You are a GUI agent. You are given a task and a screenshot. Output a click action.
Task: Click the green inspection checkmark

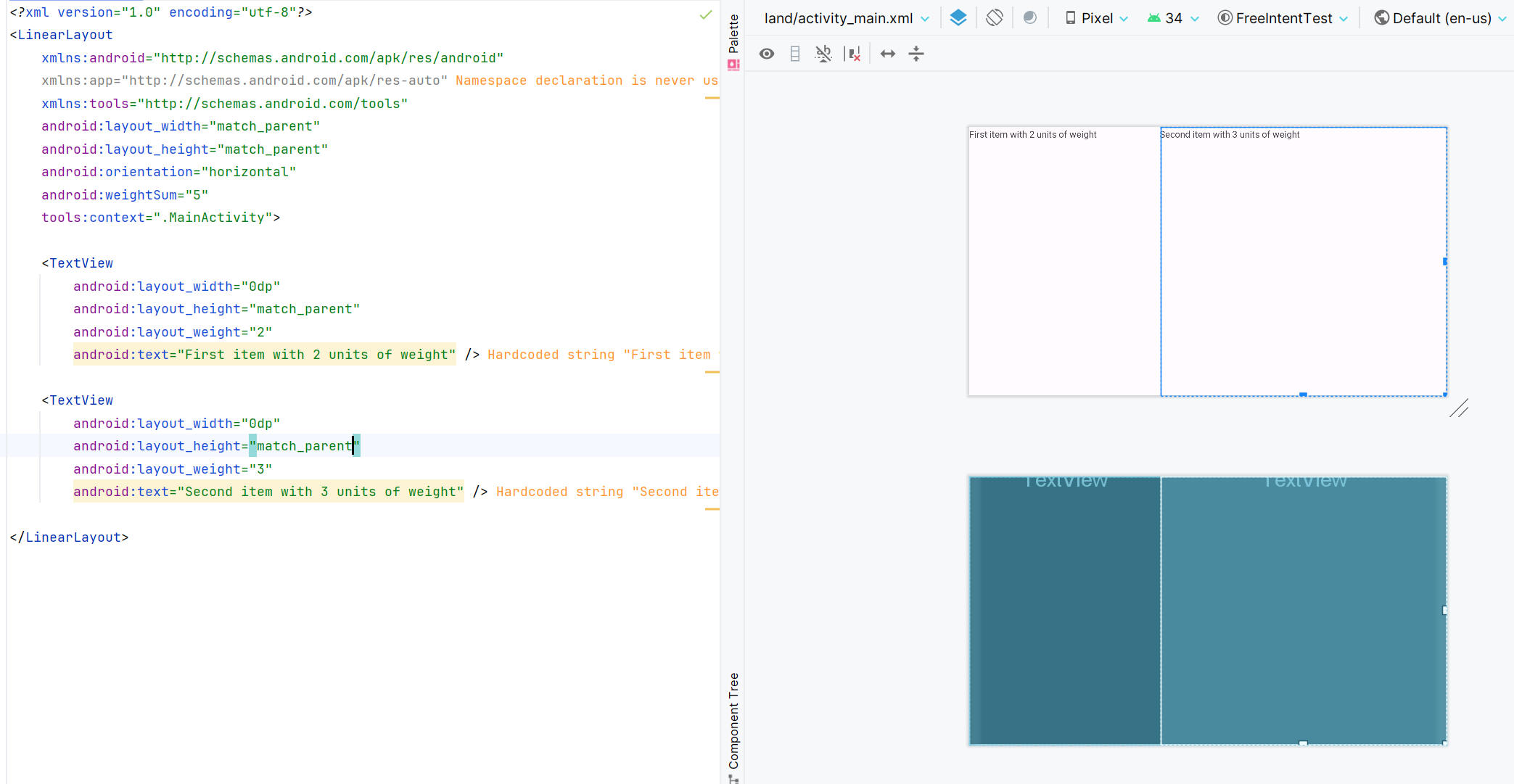coord(706,15)
